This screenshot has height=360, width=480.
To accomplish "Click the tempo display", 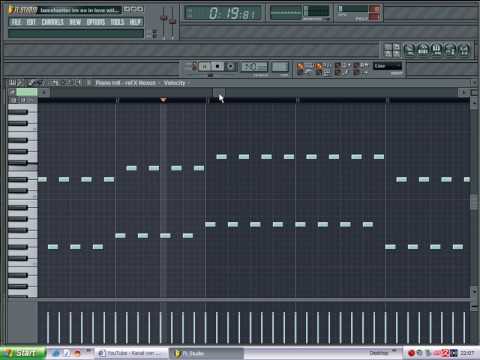I will pos(254,67).
